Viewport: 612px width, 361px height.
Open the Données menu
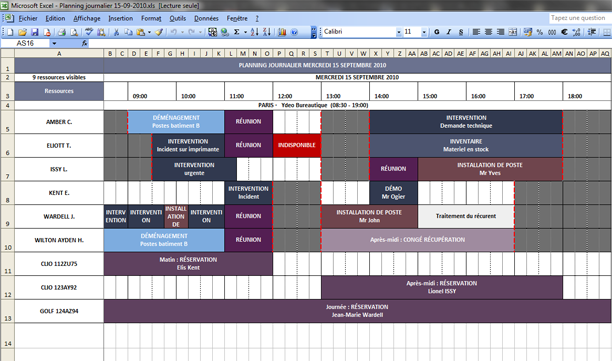206,18
